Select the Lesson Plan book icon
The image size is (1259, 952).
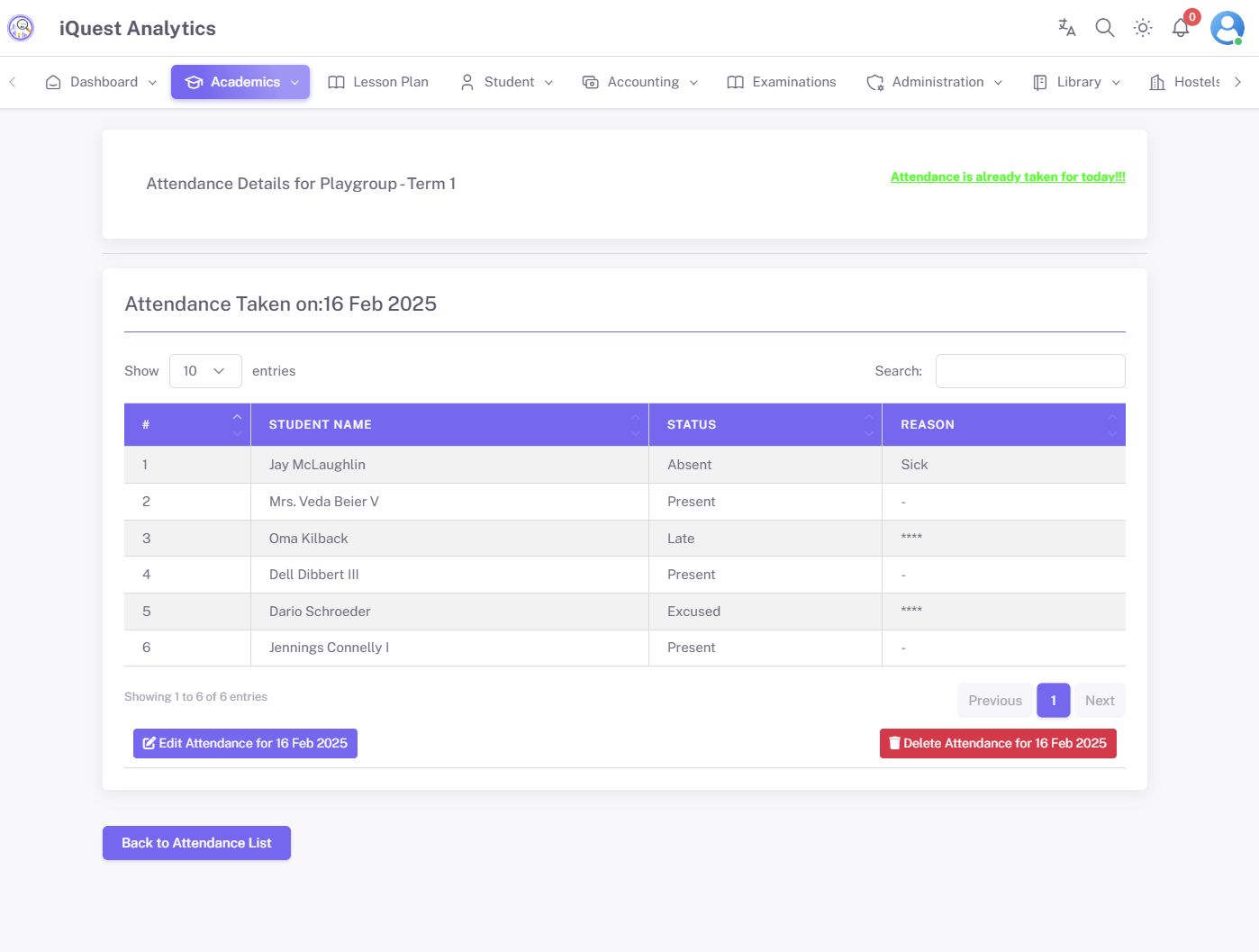(x=337, y=82)
